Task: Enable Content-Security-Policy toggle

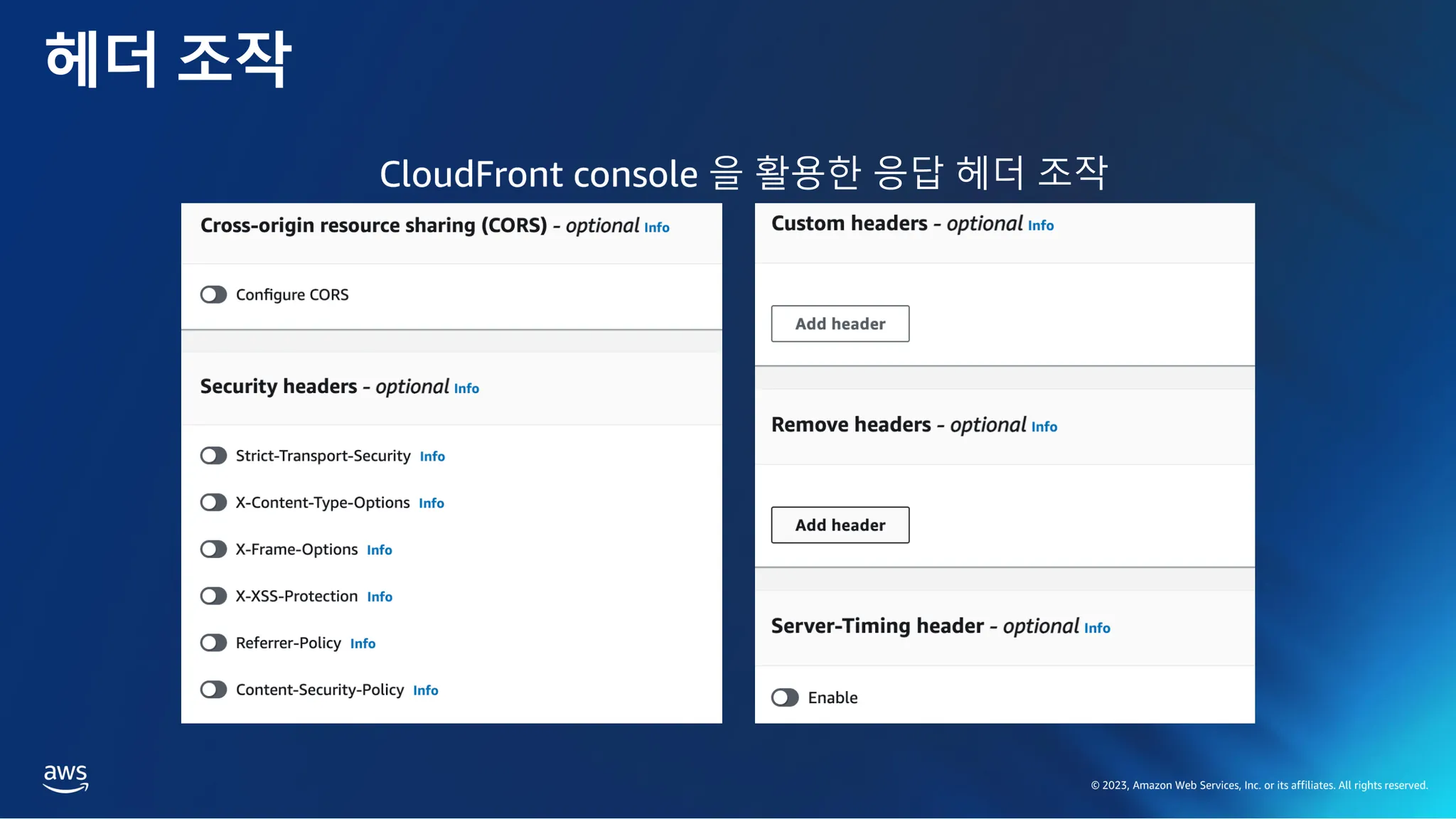Action: pos(213,690)
